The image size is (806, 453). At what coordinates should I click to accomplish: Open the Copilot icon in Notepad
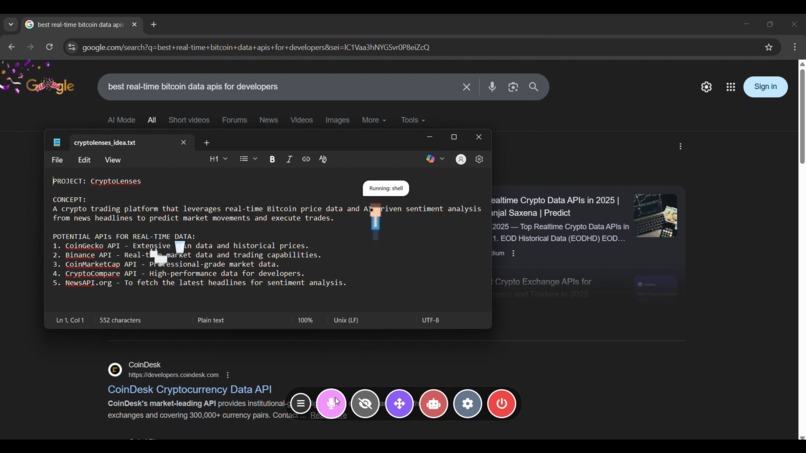tap(430, 159)
